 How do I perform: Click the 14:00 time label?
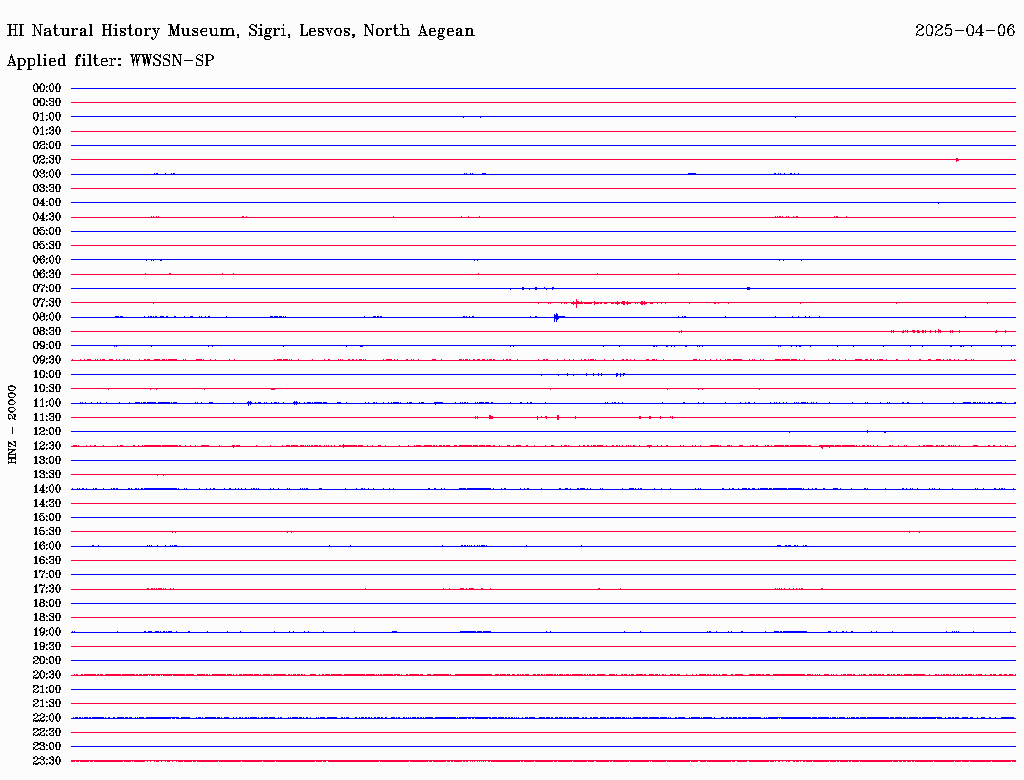click(47, 489)
